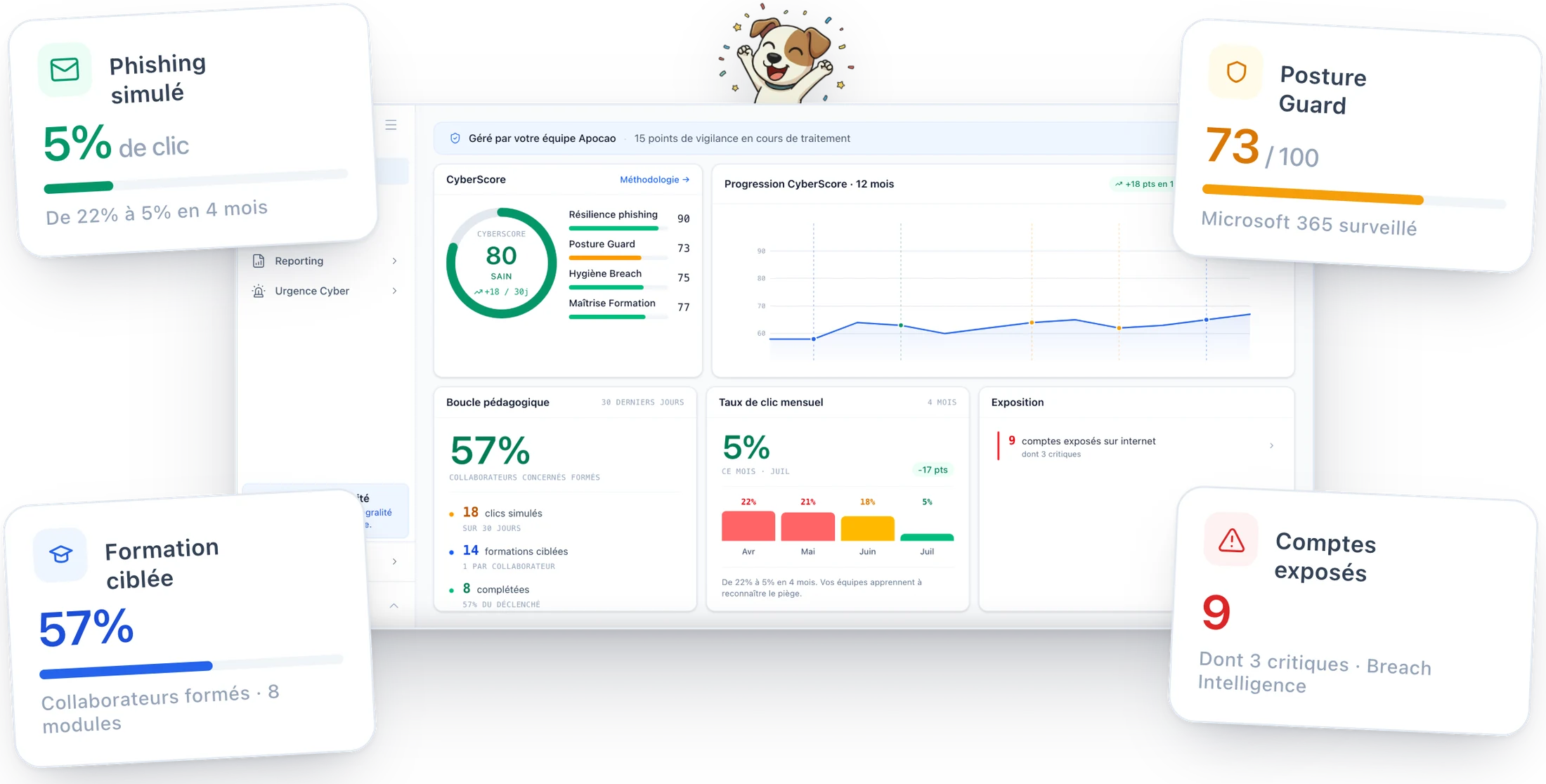The width and height of the screenshot is (1546, 784).
Task: Click 'Microsoft 365 surveillé' caption
Action: click(x=1308, y=223)
